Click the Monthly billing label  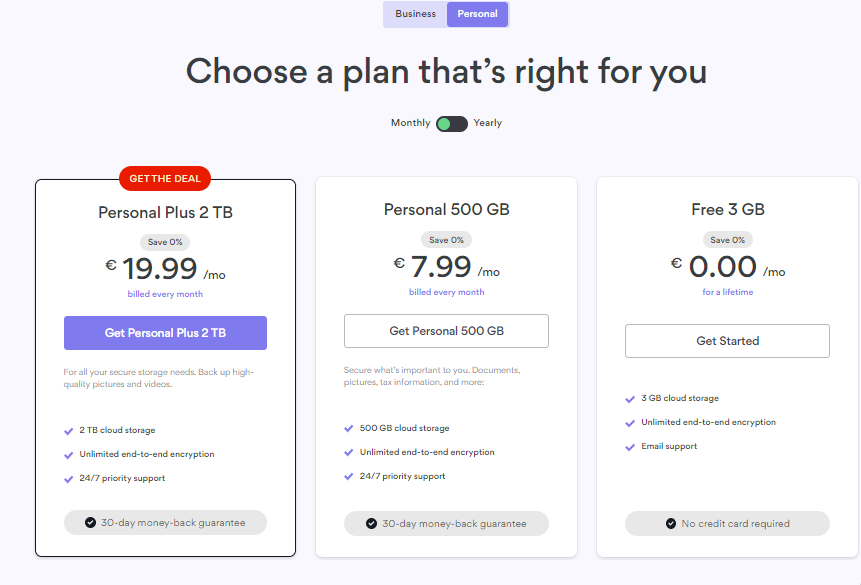tap(410, 123)
